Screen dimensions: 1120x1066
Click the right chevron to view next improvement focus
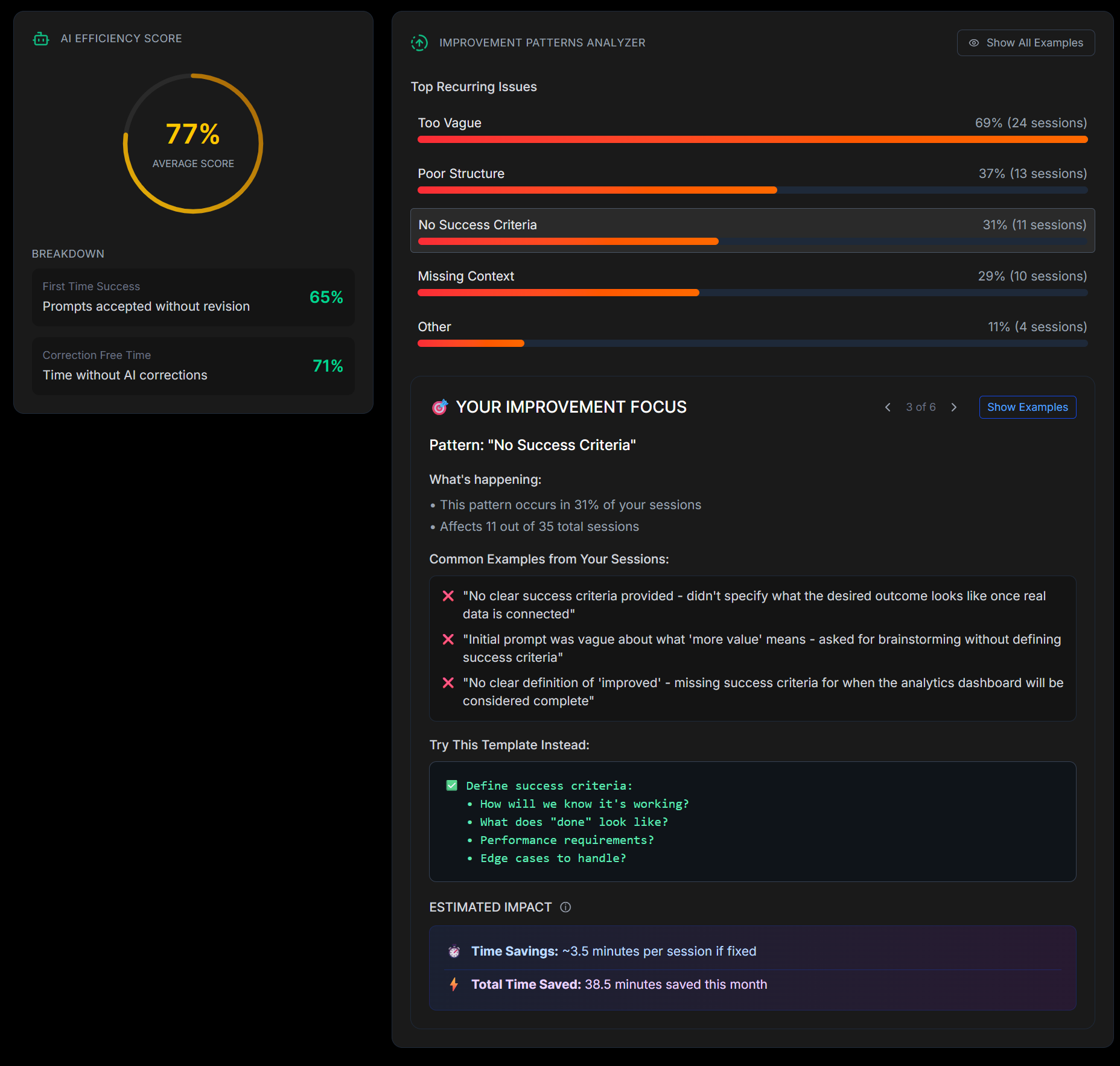coord(954,407)
